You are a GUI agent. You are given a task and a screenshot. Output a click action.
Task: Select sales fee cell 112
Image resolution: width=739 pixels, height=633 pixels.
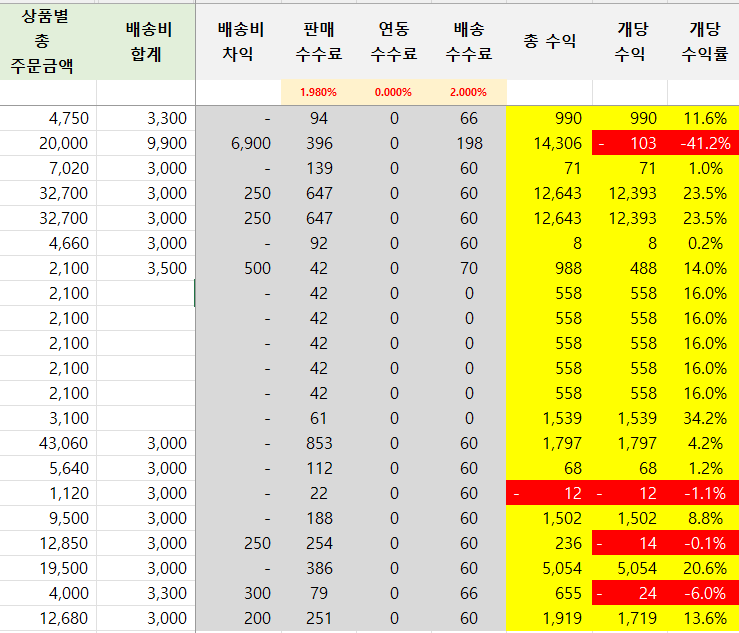(319, 468)
